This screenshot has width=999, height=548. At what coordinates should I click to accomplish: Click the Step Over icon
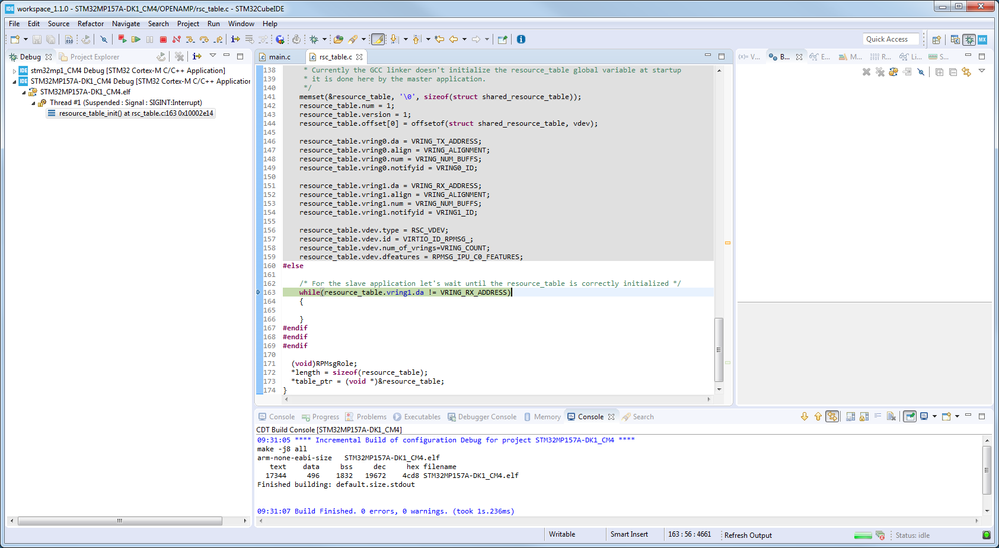(204, 40)
